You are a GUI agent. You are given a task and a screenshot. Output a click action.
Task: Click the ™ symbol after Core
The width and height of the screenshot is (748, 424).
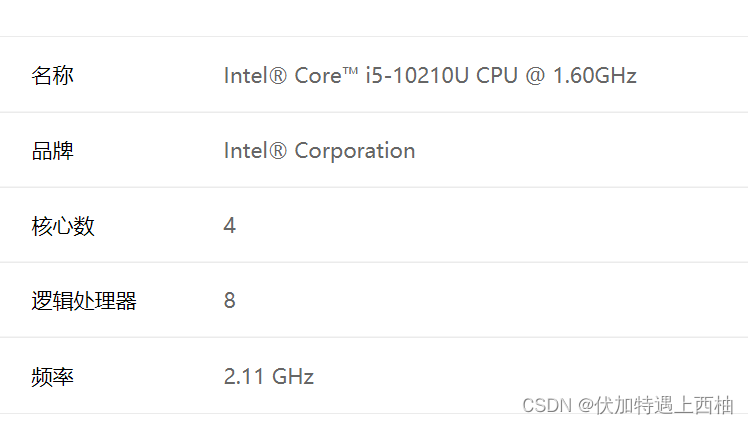350,72
